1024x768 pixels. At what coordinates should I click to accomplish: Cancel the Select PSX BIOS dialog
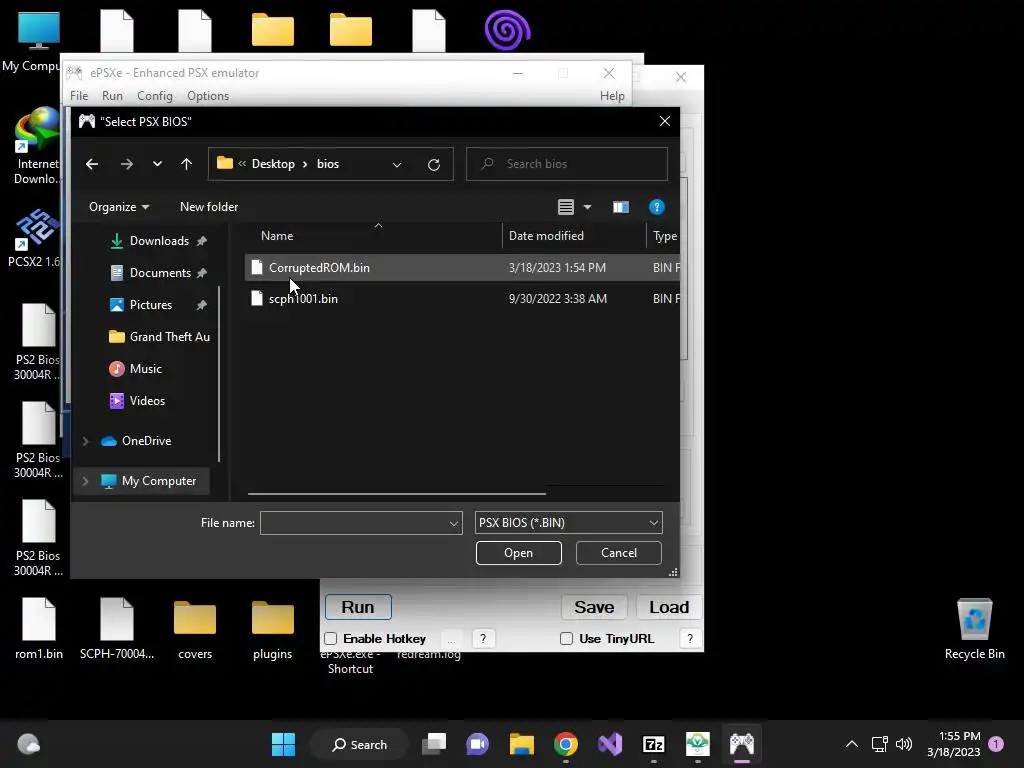coord(618,553)
